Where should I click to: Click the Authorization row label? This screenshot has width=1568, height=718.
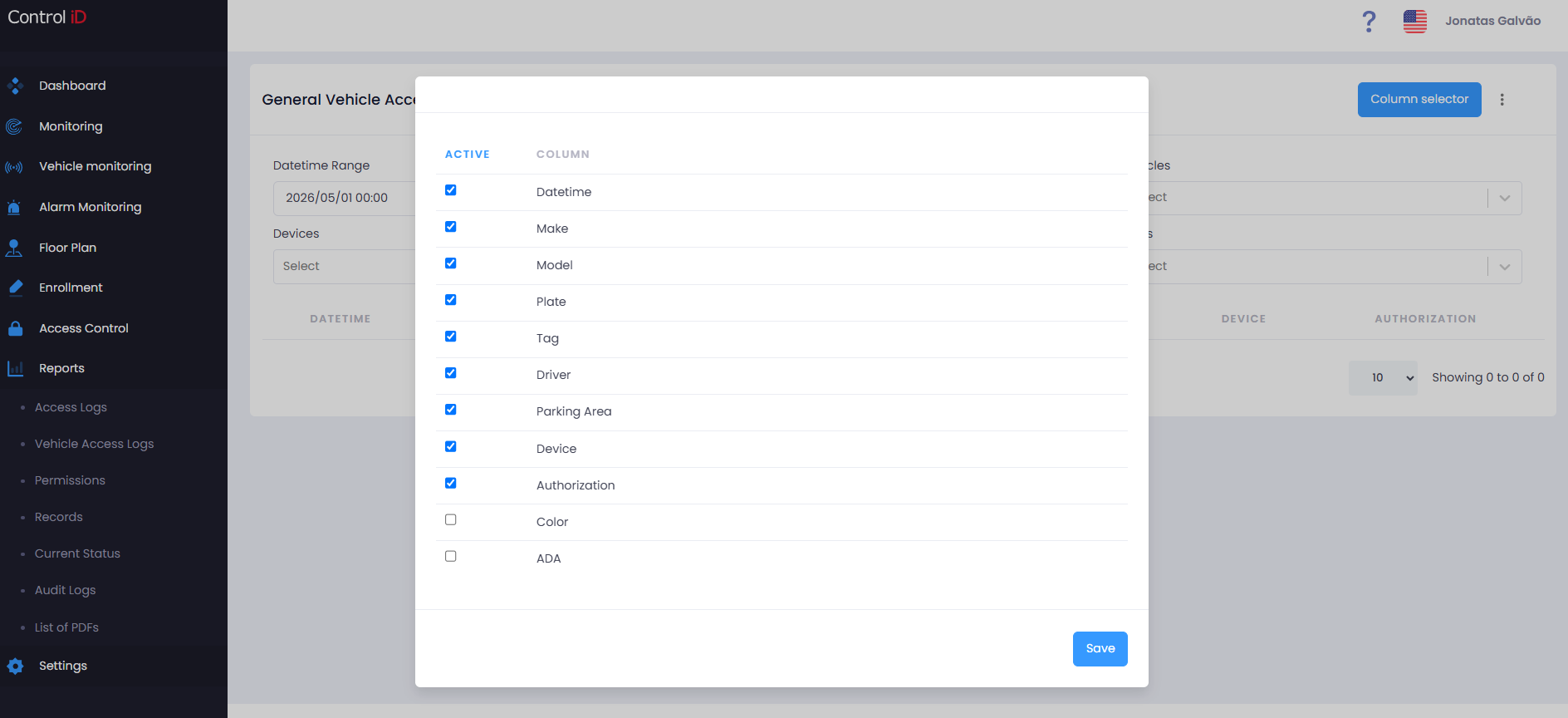pos(576,485)
